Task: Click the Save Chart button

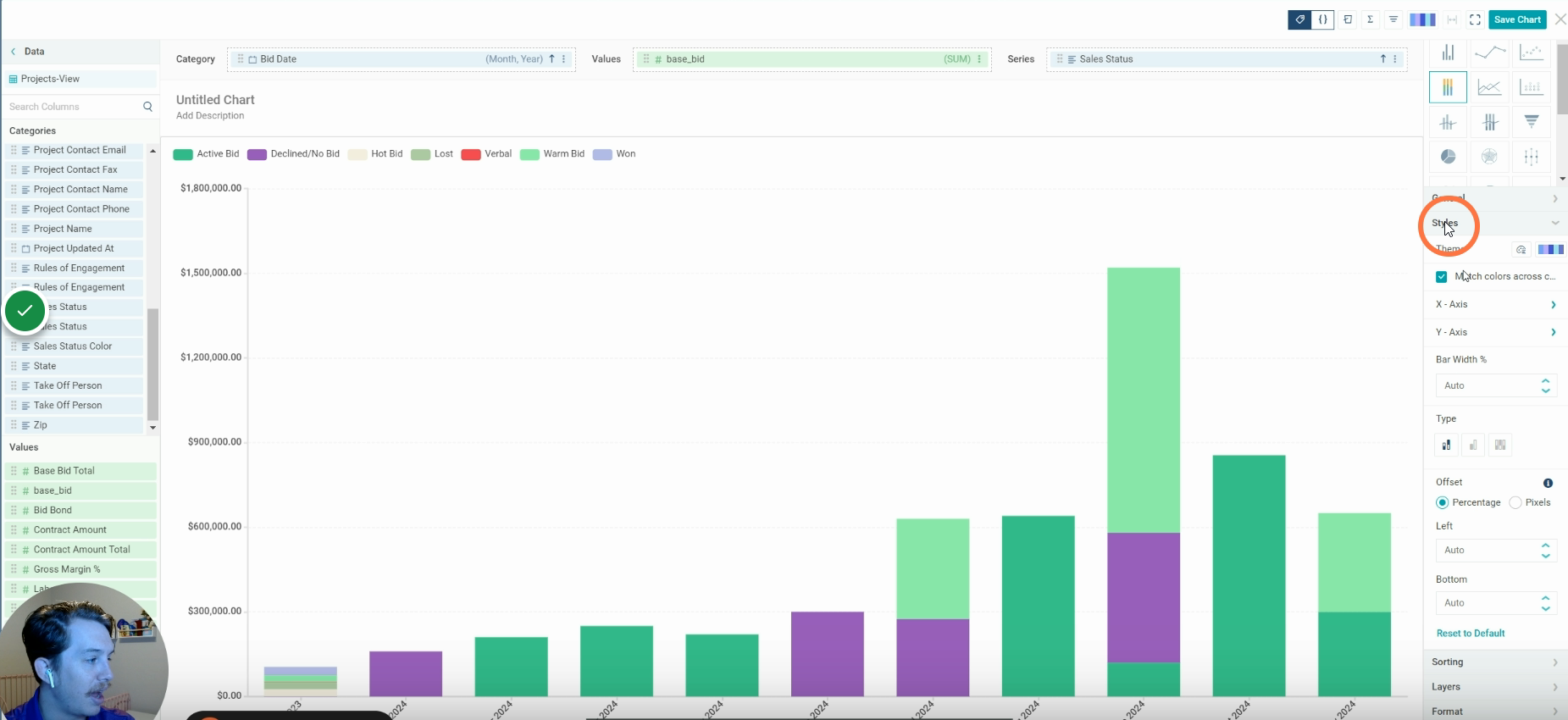Action: [1517, 19]
